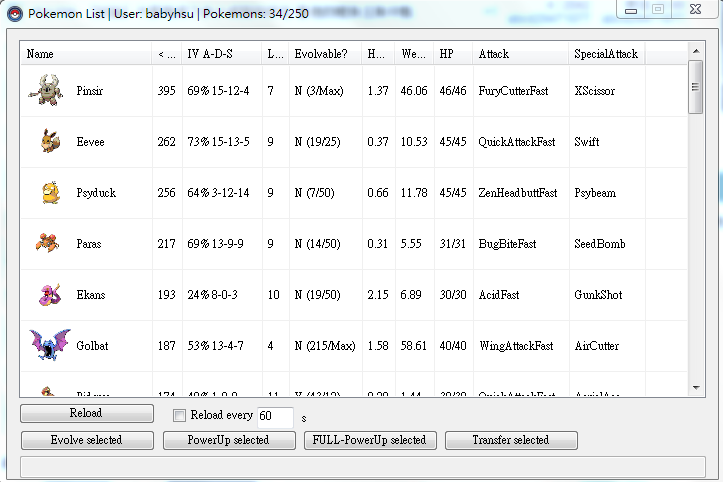Click WingAttackFast attack cell
The width and height of the screenshot is (723, 482).
pyautogui.click(x=516, y=346)
